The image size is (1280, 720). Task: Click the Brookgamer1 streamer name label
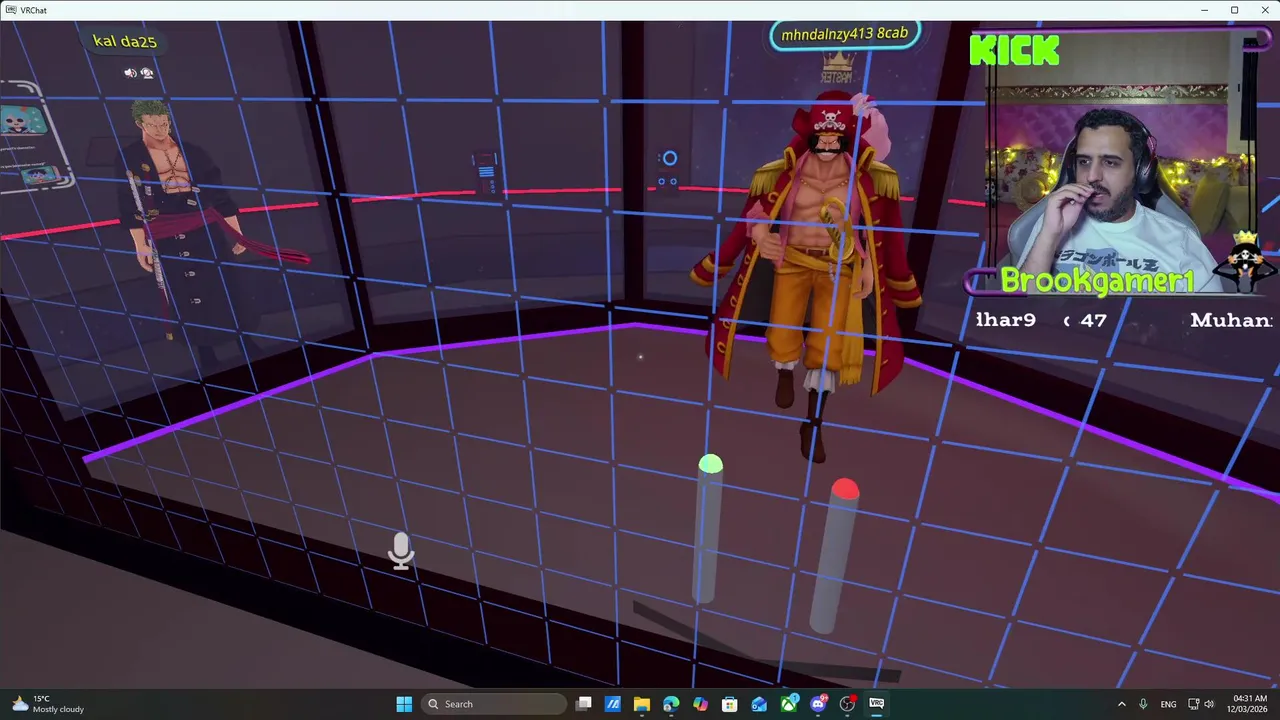(x=1097, y=281)
